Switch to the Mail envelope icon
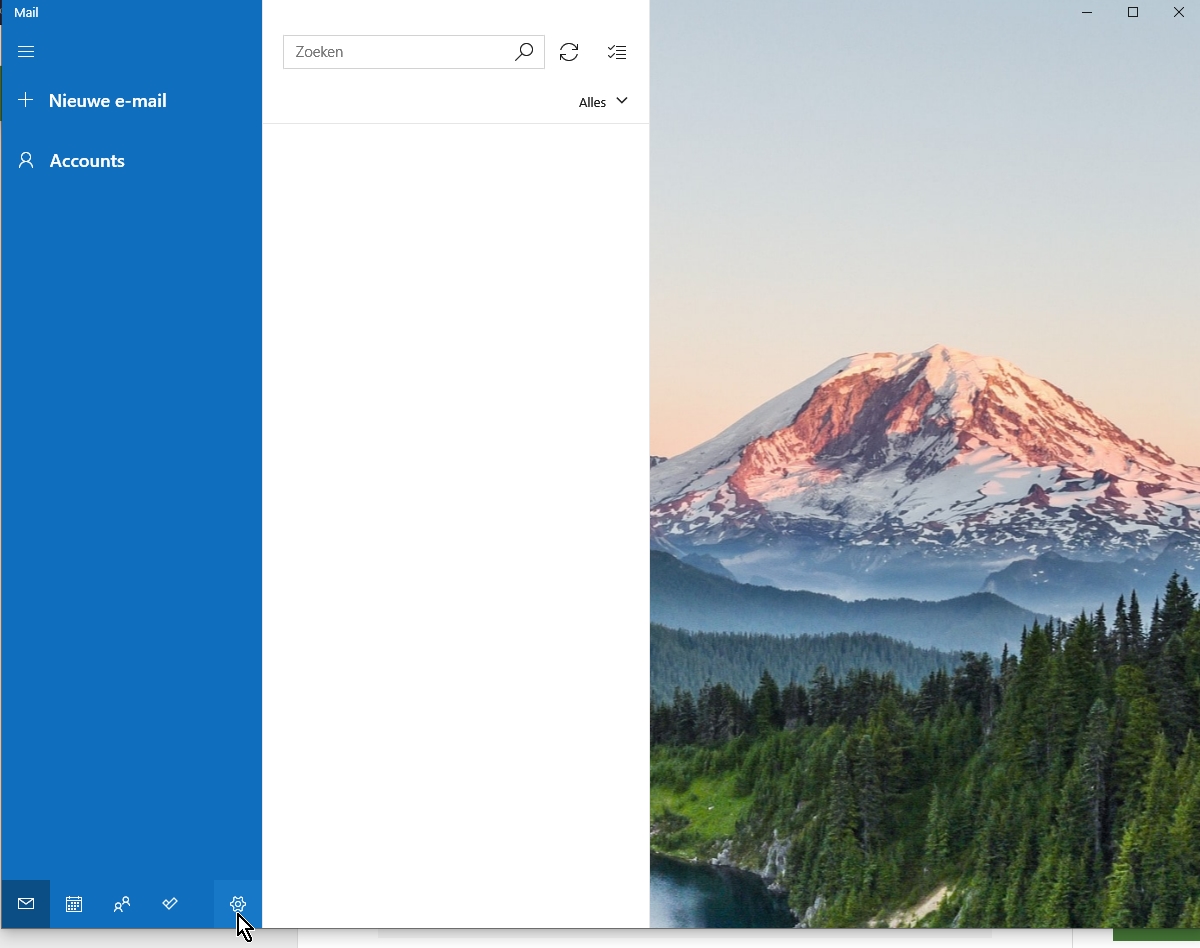Screen dimensions: 1200x948 point(26,904)
